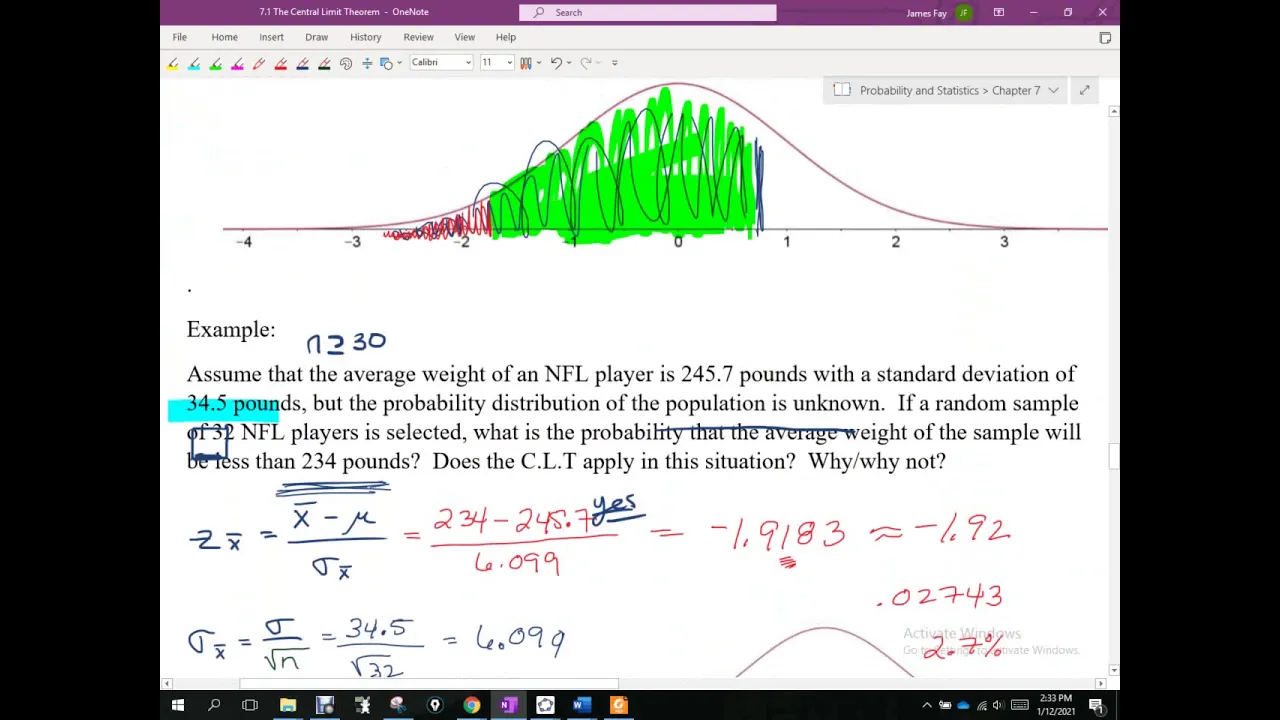Select the yellow highlighter pen
The image size is (1280, 720).
172,63
